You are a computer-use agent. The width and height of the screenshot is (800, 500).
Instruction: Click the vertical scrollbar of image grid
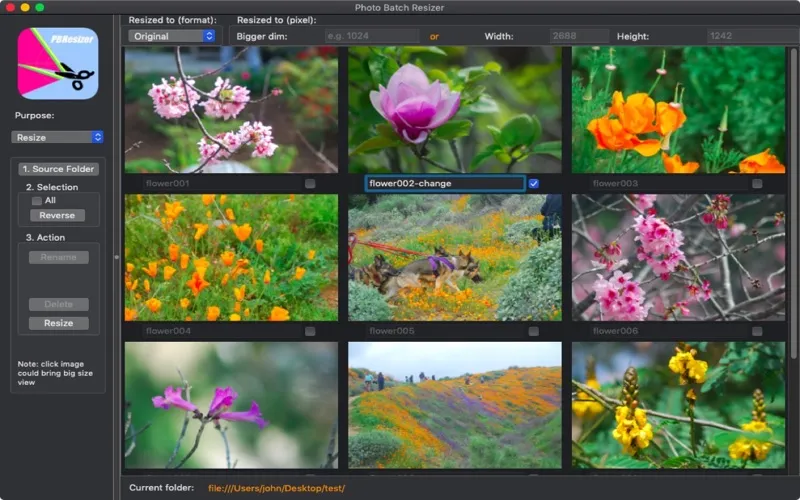pyautogui.click(x=793, y=200)
